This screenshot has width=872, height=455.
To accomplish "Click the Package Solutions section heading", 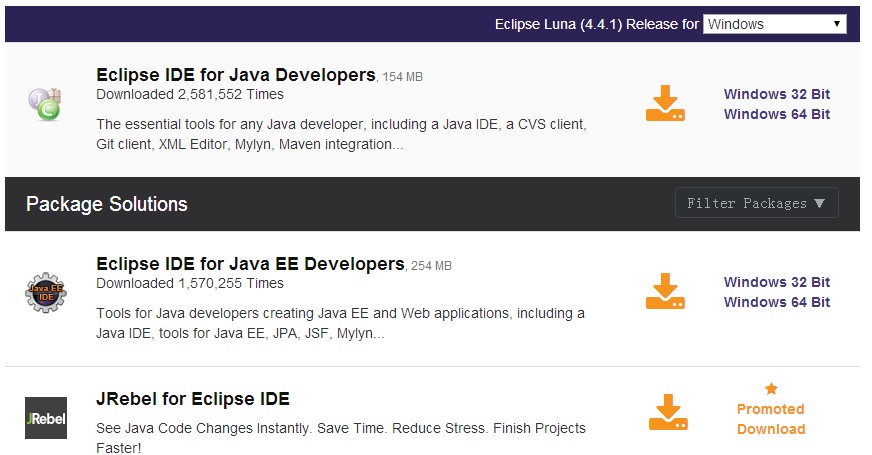I will click(107, 204).
